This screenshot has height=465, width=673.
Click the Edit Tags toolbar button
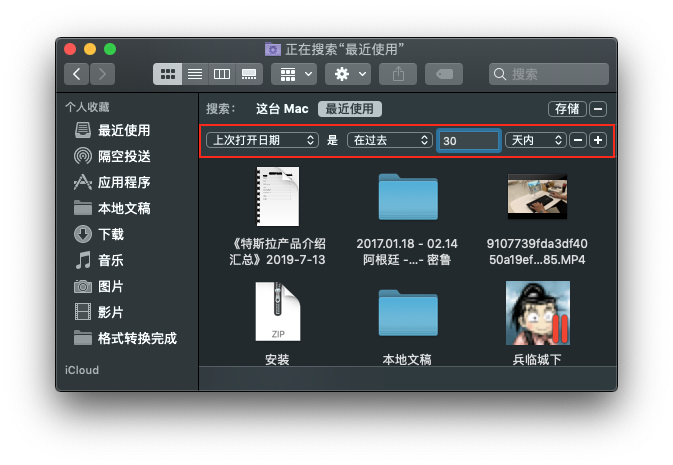coord(444,74)
